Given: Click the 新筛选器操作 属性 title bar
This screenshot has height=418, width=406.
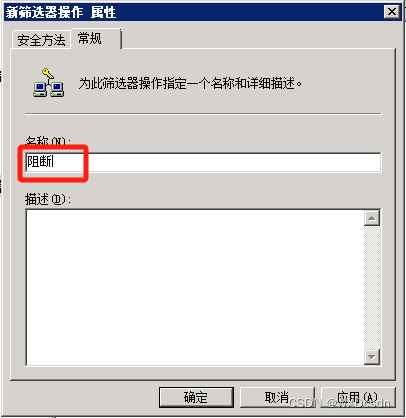Looking at the screenshot, I should point(193,13).
